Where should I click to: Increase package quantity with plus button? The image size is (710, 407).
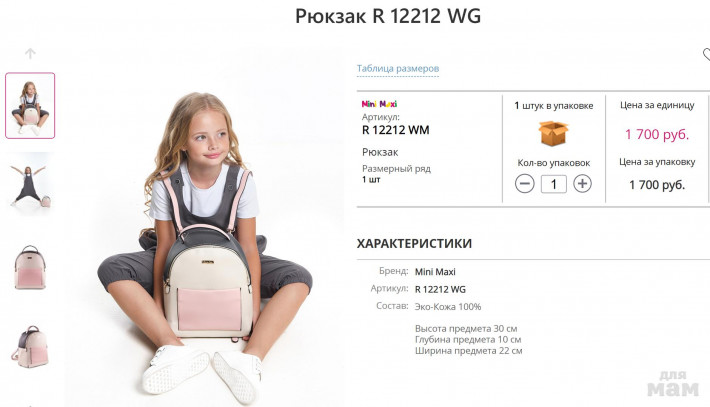[x=582, y=183]
